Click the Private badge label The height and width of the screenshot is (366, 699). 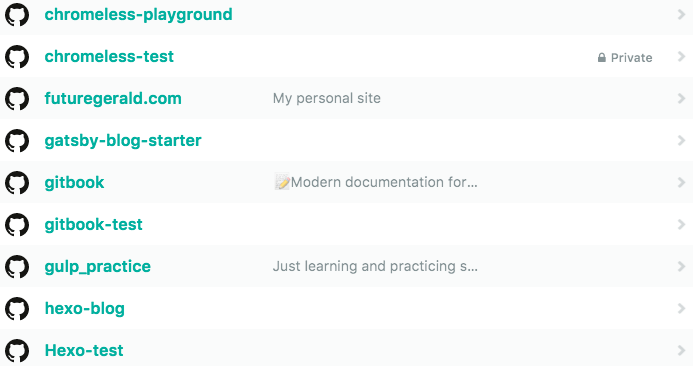click(x=632, y=58)
